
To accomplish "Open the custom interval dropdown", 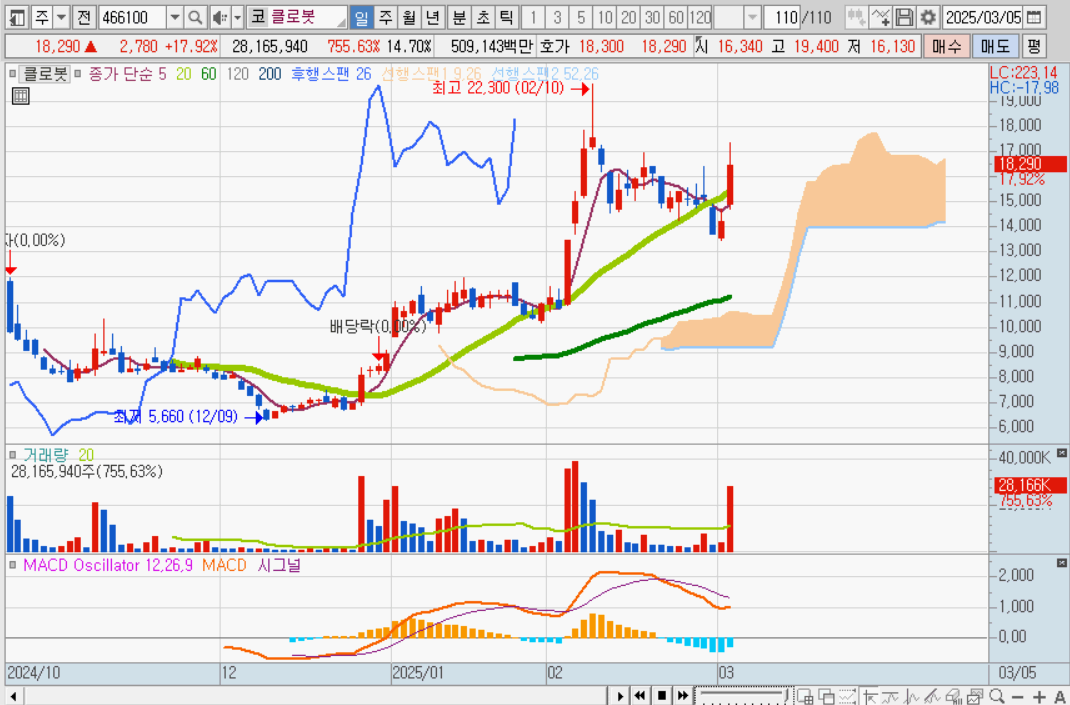I will pos(752,17).
